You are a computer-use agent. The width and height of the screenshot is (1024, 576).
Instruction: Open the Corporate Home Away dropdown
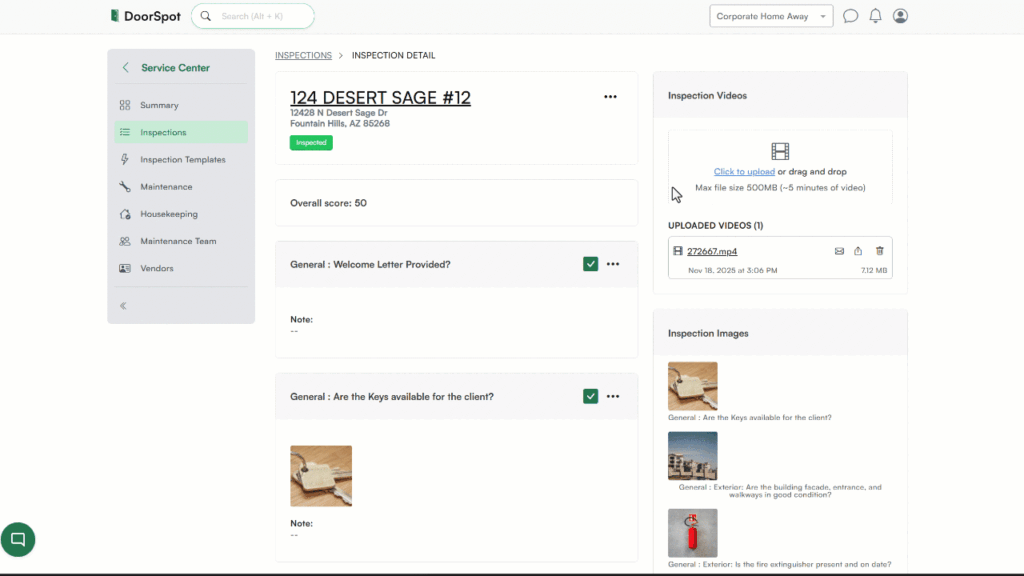pyautogui.click(x=771, y=16)
